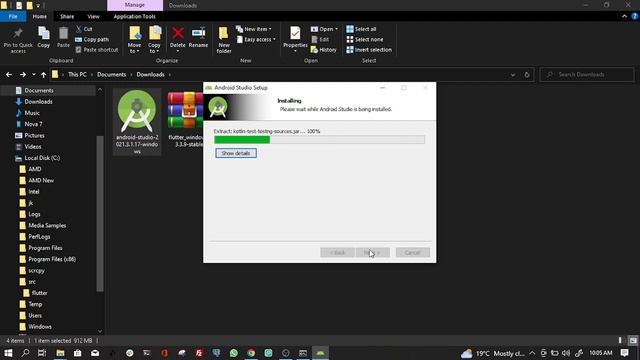Open the Application Tools tab

point(134,16)
